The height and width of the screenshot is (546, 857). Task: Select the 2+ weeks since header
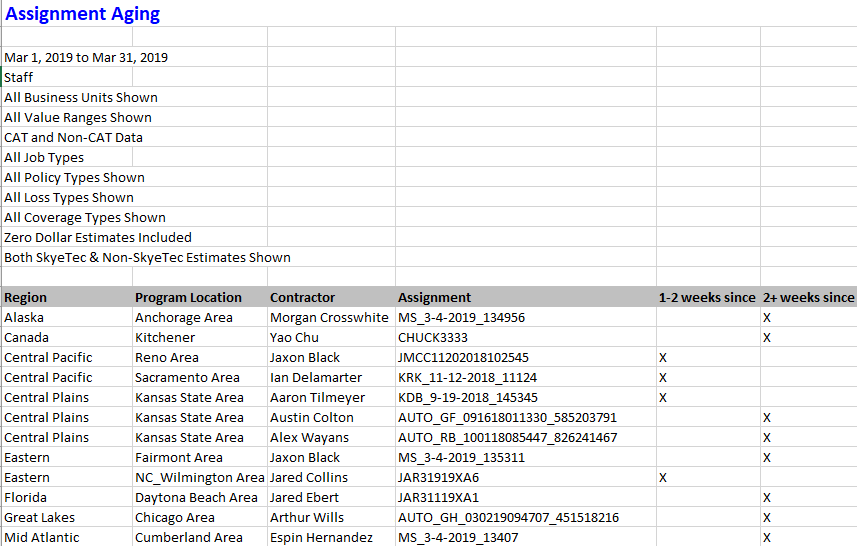pos(808,297)
